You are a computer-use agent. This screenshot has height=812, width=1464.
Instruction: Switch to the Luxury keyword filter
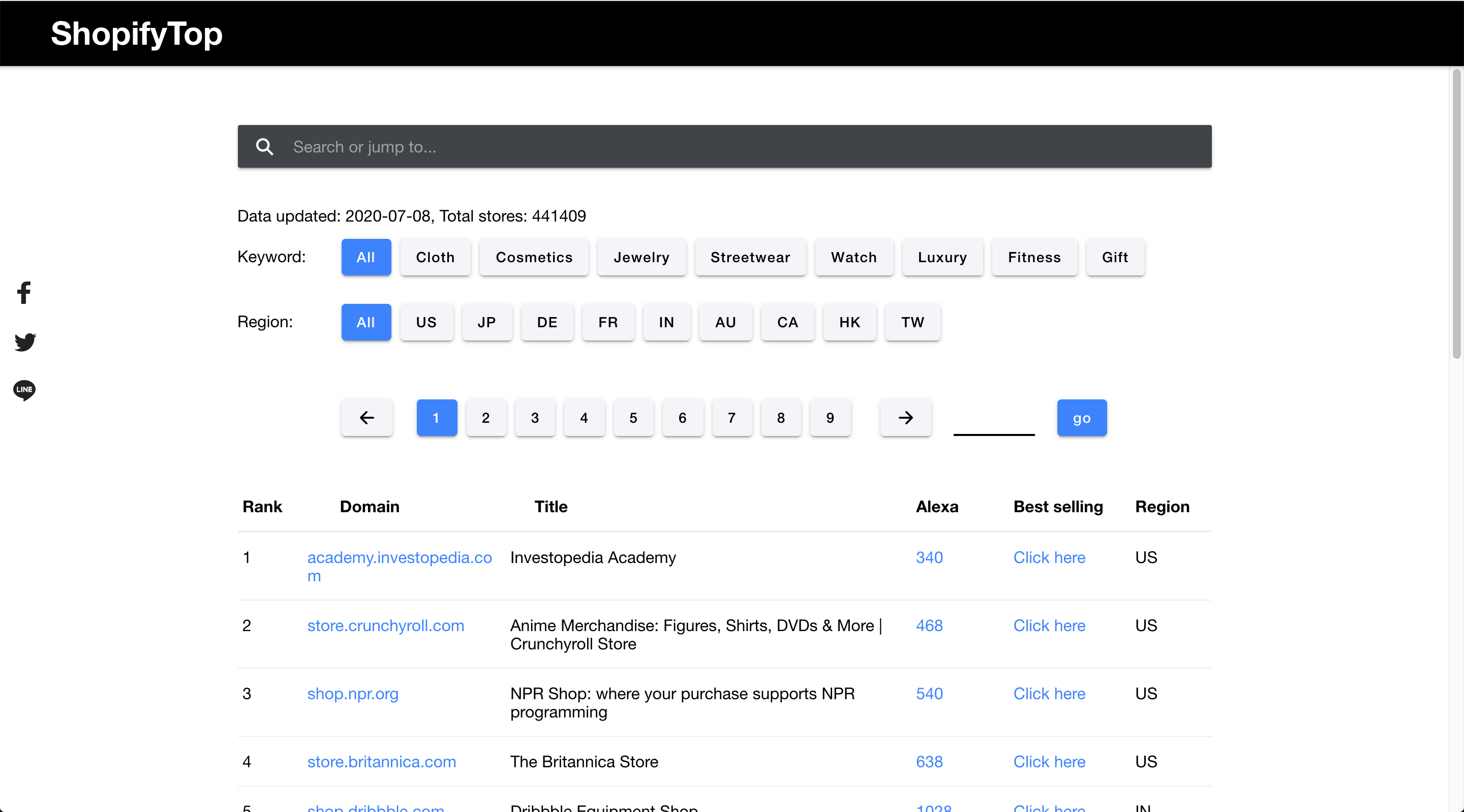point(942,257)
